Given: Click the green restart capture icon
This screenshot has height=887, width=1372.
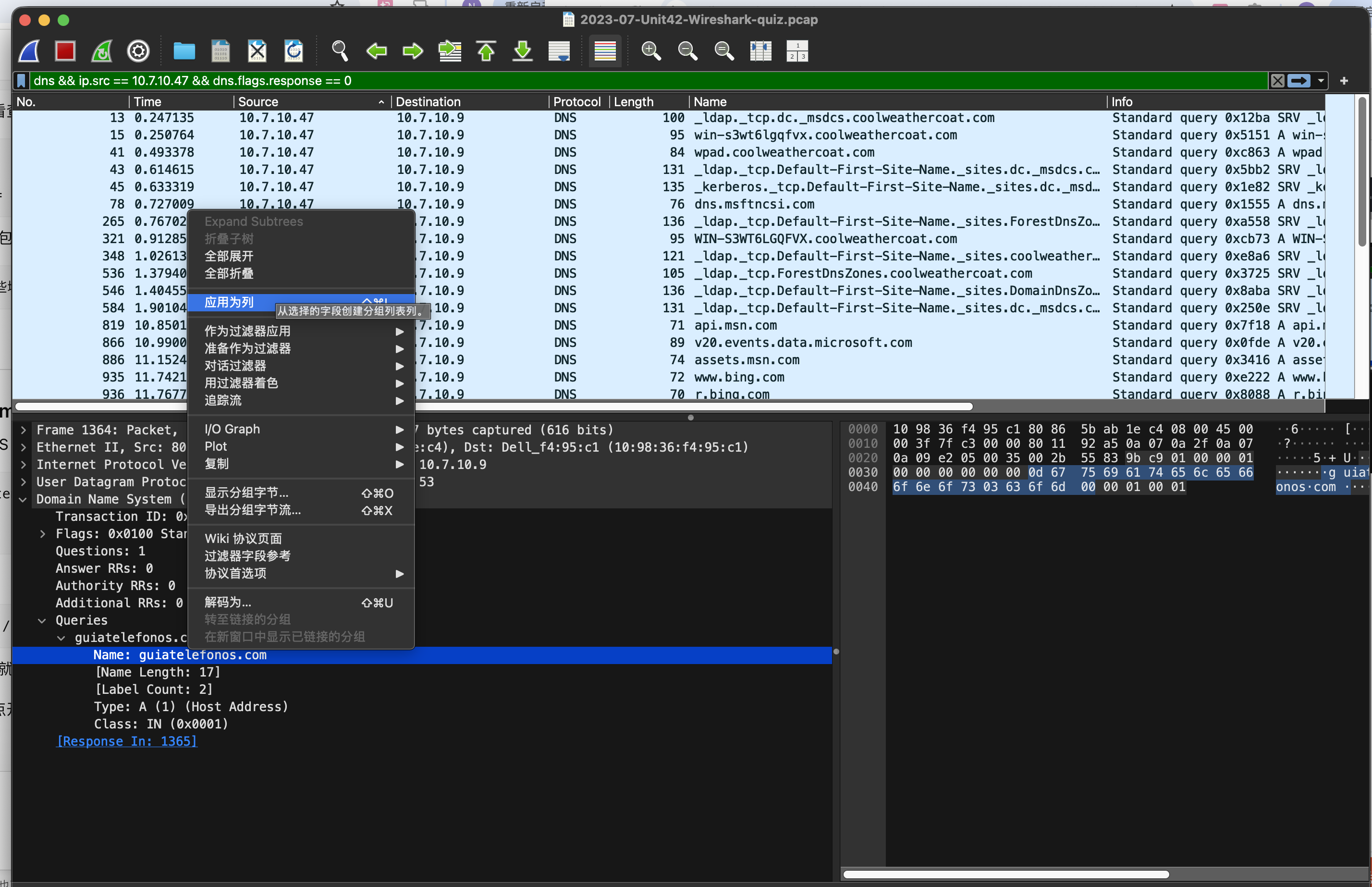Looking at the screenshot, I should [102, 51].
